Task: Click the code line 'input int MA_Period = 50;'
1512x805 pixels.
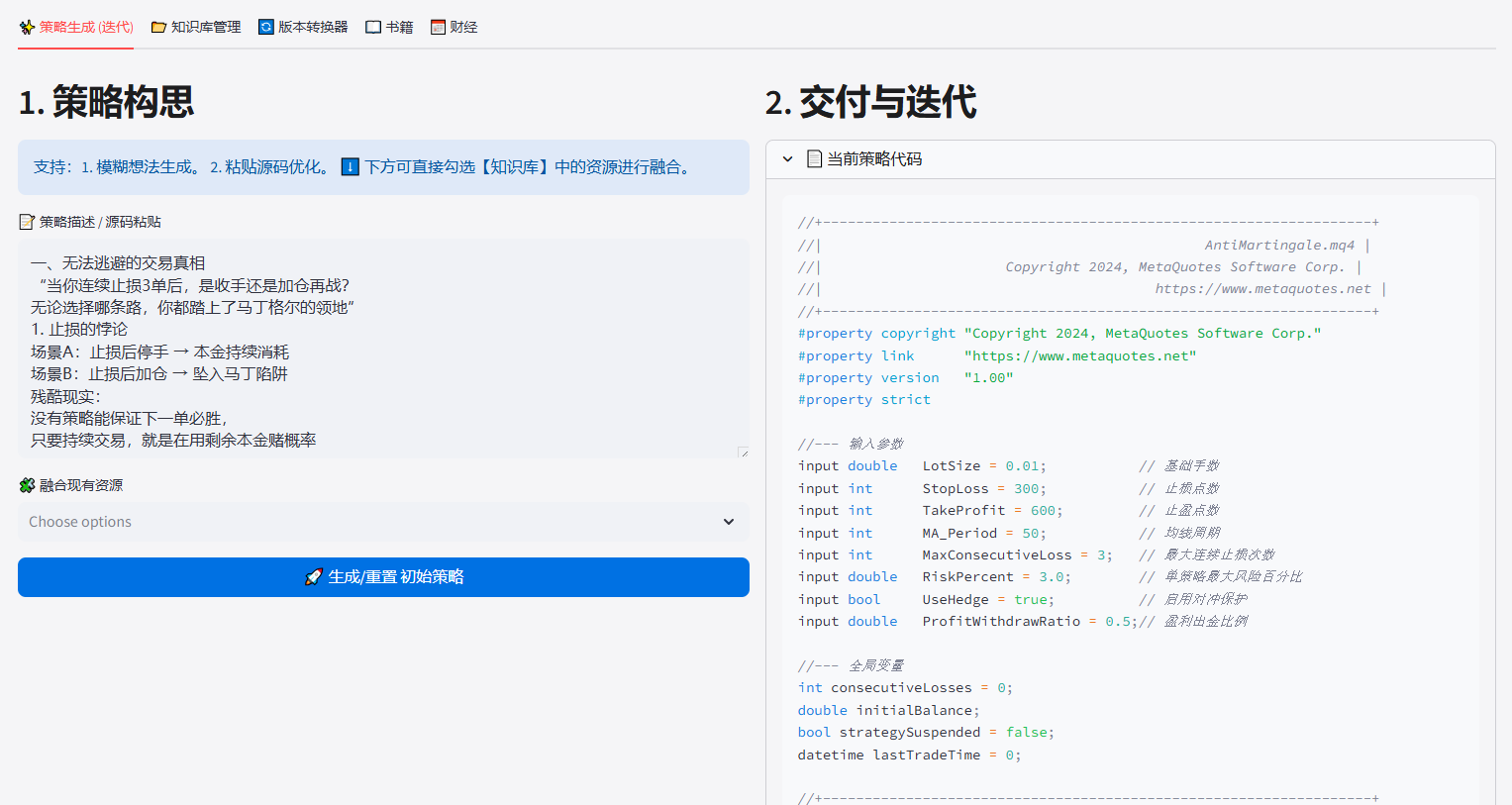Action: coord(1009,533)
